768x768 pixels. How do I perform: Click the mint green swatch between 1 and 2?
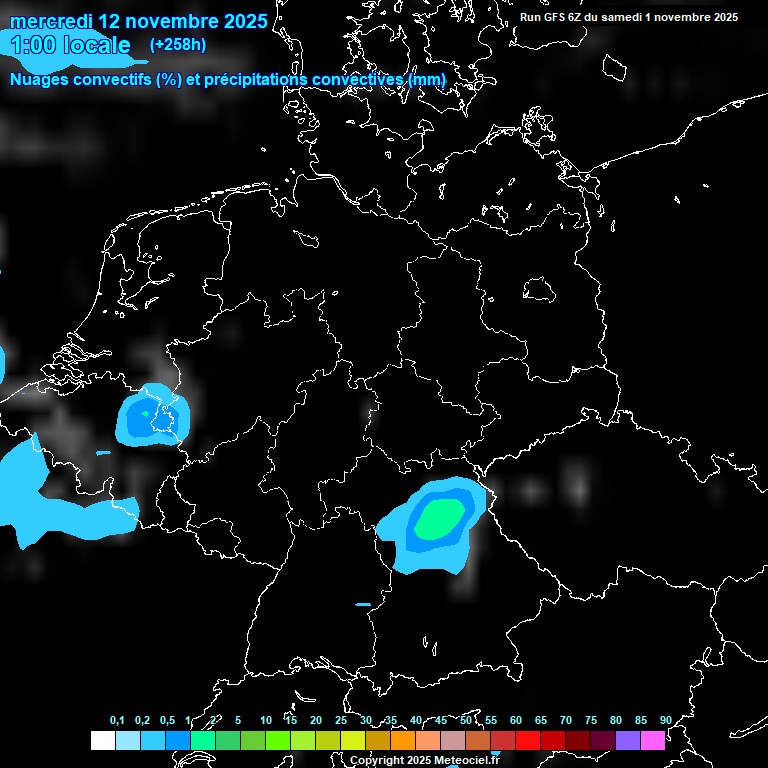[x=203, y=740]
